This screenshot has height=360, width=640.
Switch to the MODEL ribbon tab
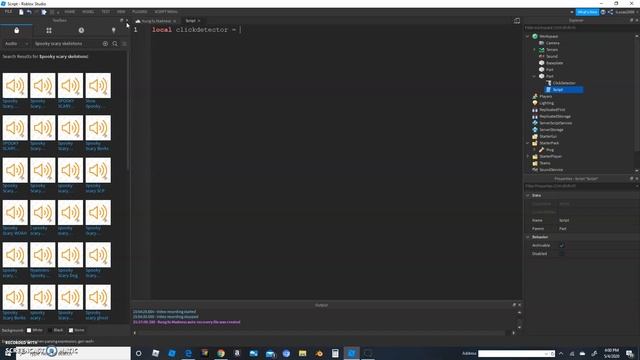[x=88, y=12]
